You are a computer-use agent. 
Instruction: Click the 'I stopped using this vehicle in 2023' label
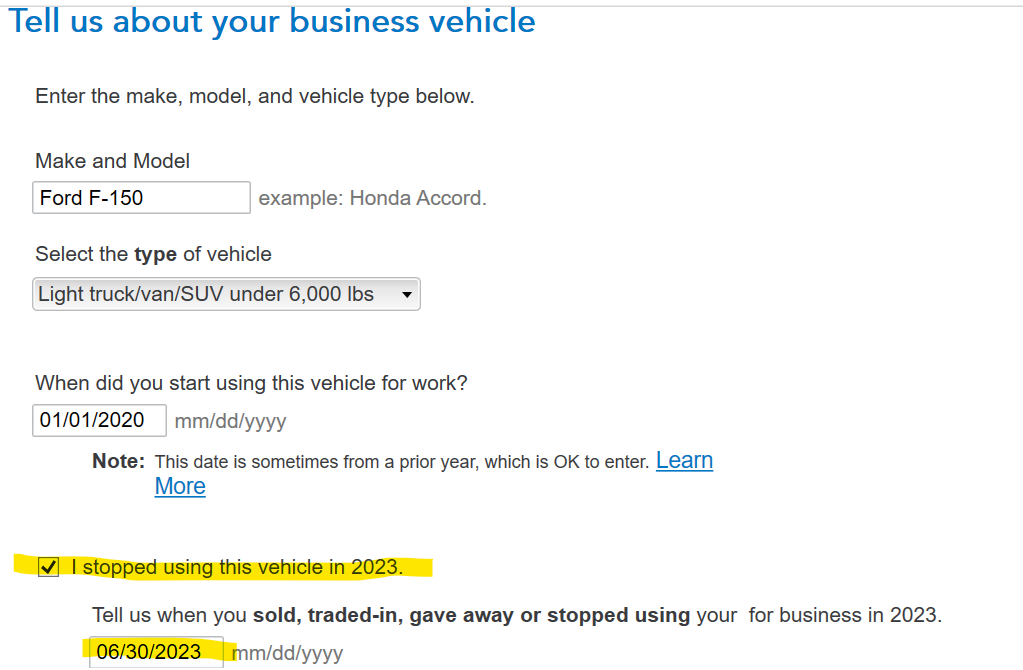coord(237,568)
